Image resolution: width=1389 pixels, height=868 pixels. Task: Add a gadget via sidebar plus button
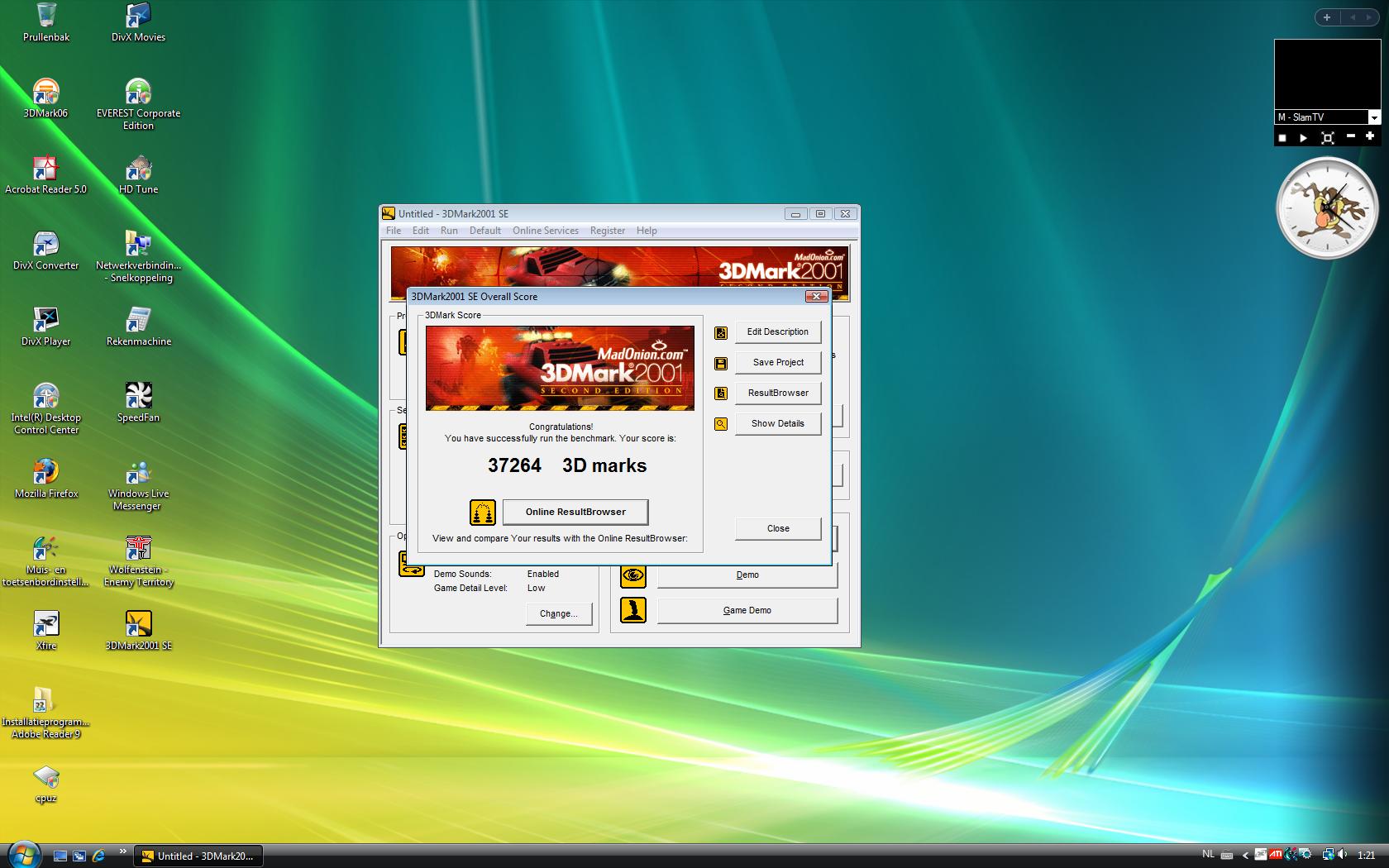point(1327,17)
